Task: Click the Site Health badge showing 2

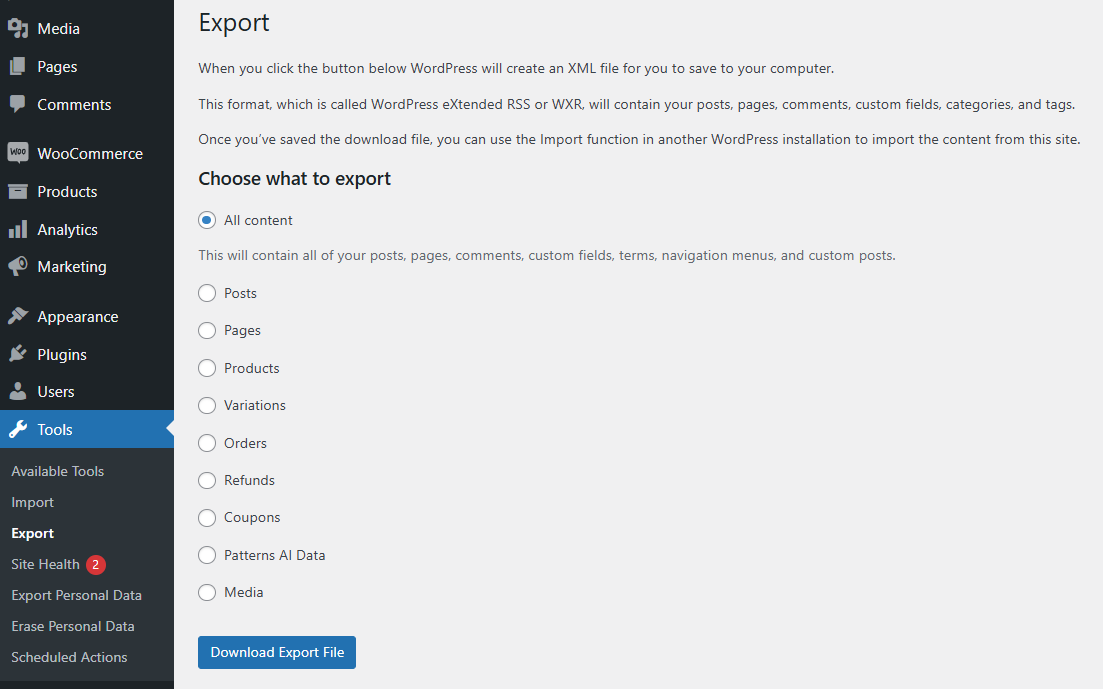Action: [x=96, y=564]
